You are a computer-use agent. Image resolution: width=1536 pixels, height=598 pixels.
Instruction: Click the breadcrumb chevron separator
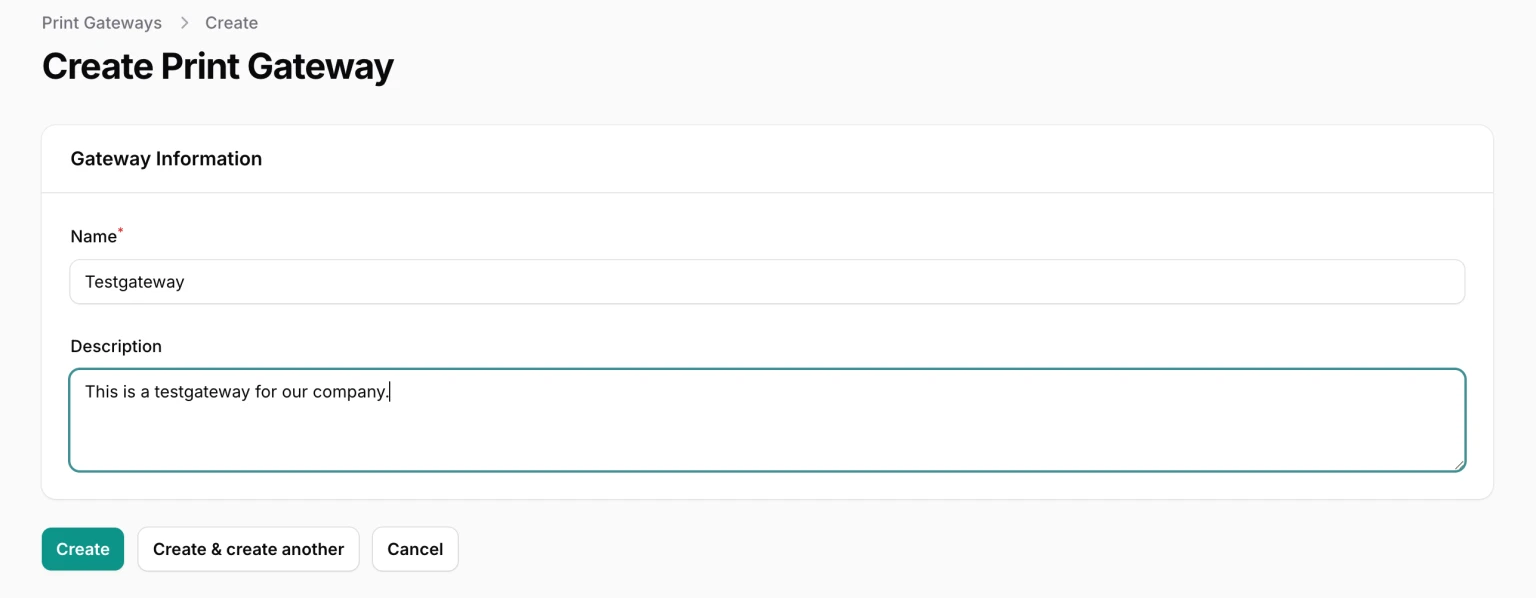(x=184, y=23)
